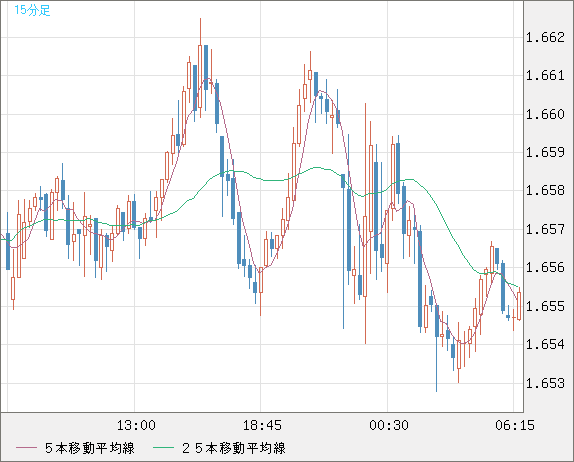The height and width of the screenshot is (462, 574).
Task: Click the 1.653 price axis label
Action: click(545, 383)
